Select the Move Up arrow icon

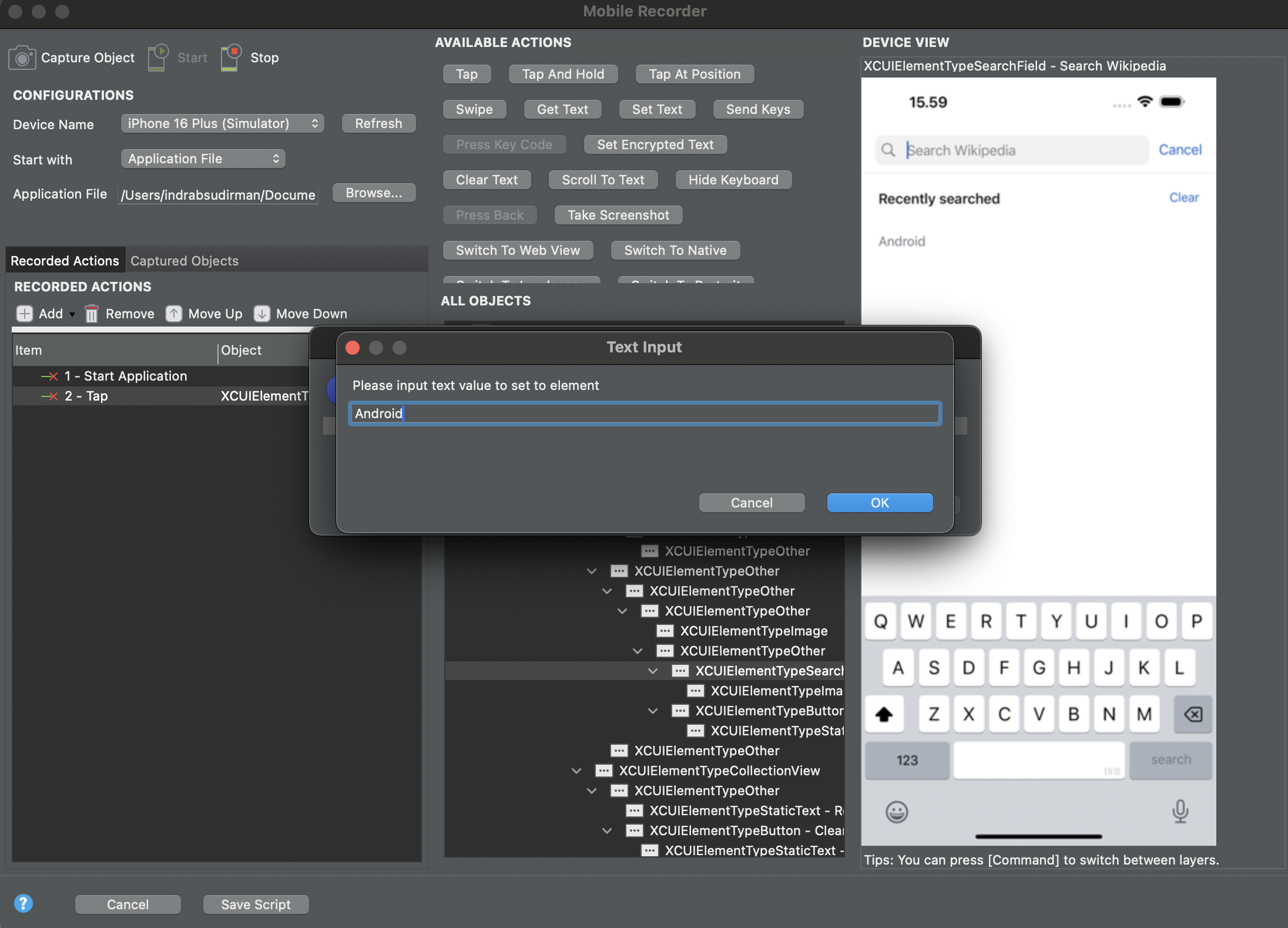tap(174, 314)
